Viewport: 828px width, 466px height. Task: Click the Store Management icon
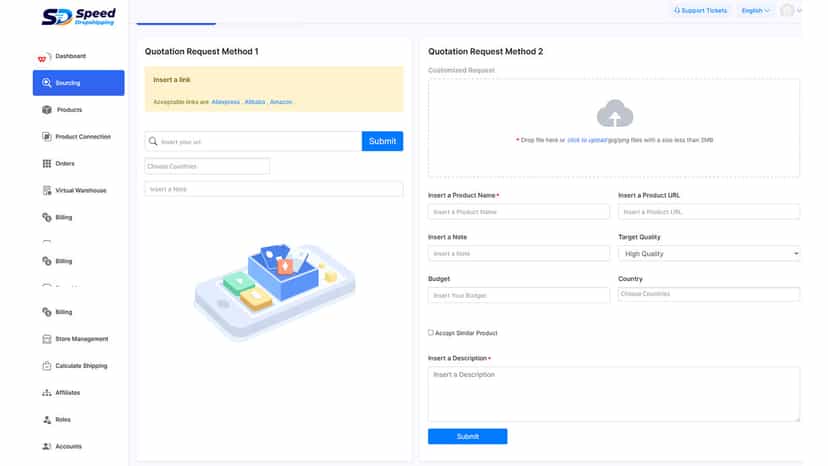click(x=46, y=339)
